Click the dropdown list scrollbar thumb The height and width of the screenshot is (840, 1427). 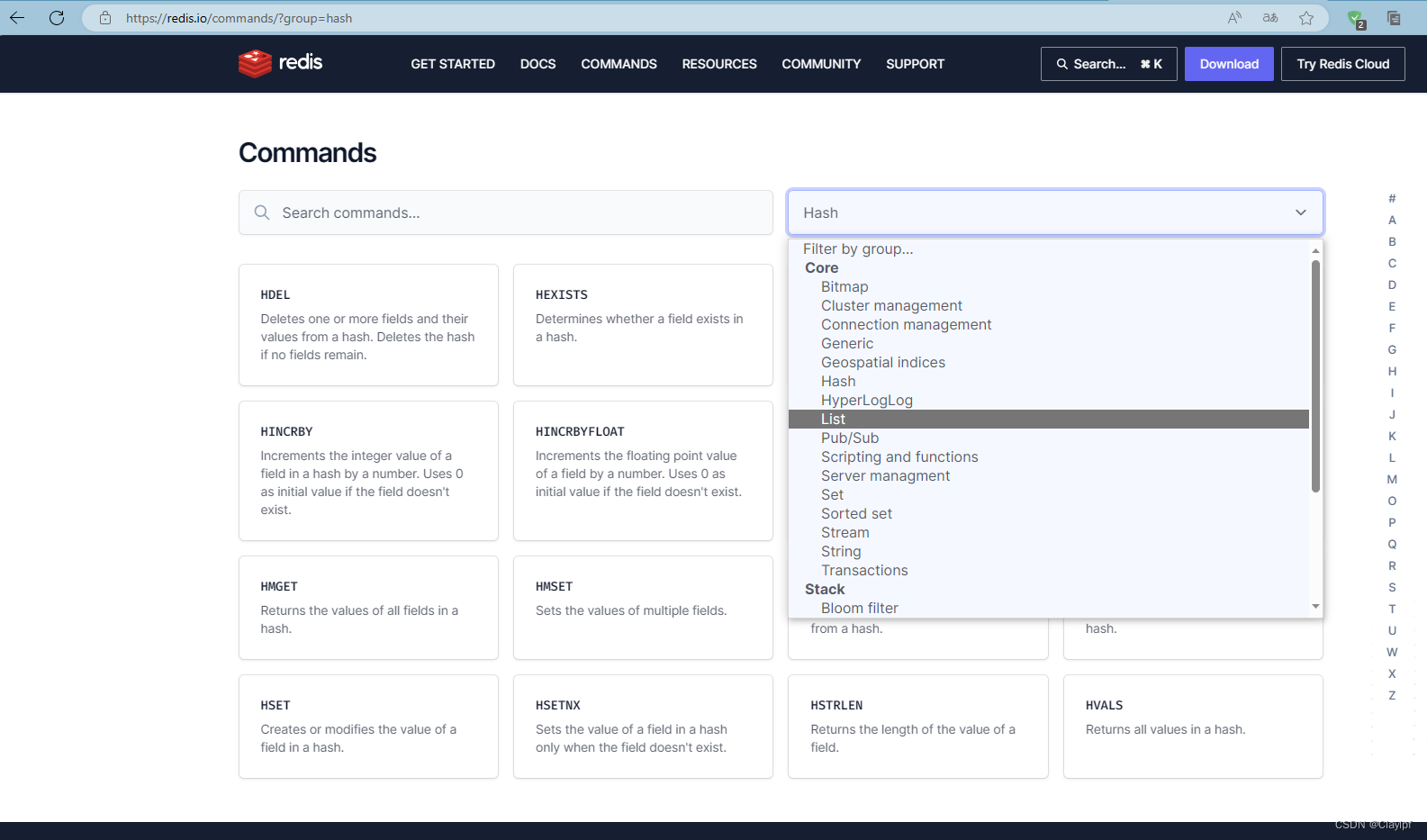click(x=1315, y=375)
